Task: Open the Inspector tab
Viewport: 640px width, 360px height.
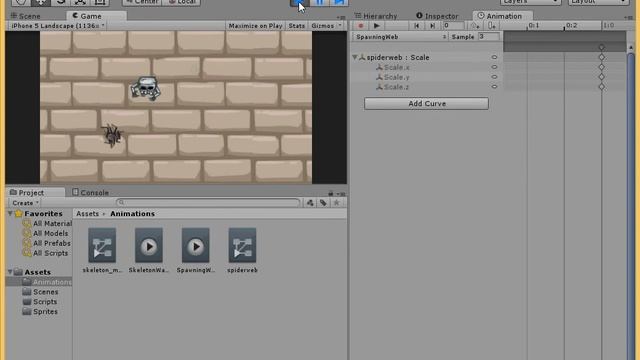Action: [437, 16]
